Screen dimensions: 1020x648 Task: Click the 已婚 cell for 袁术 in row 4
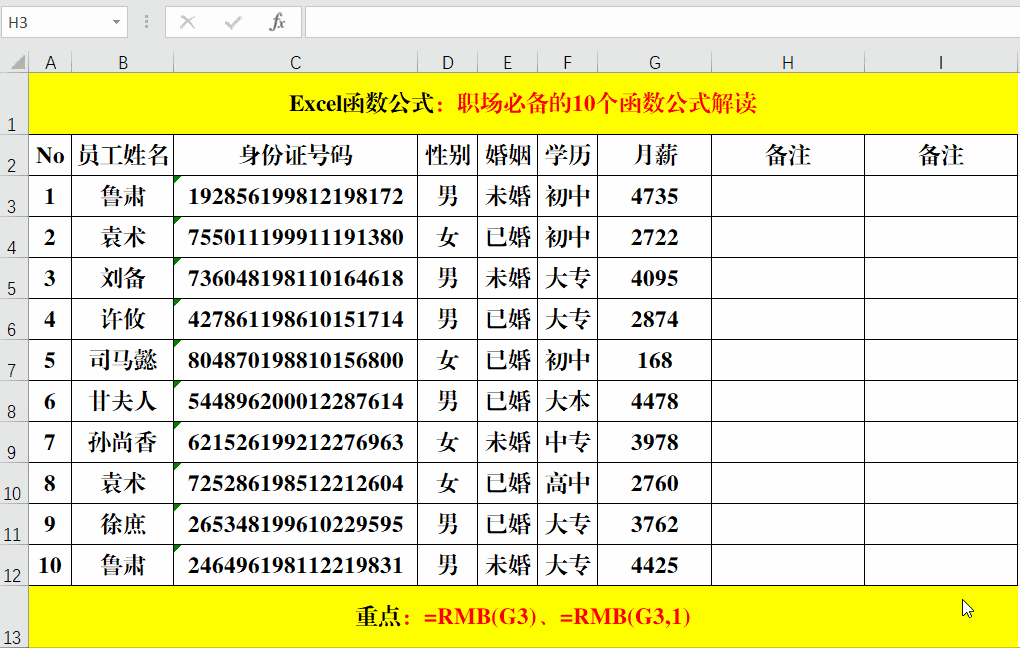[507, 237]
